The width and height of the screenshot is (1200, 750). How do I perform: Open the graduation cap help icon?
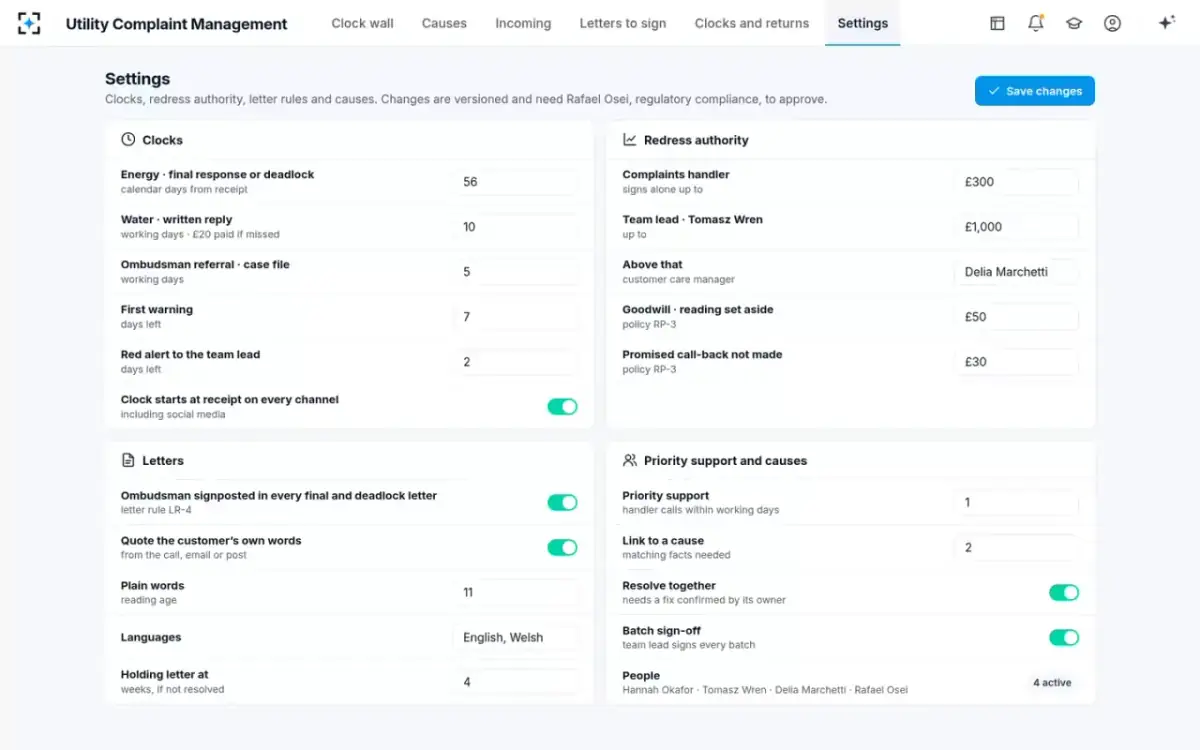pos(1074,23)
